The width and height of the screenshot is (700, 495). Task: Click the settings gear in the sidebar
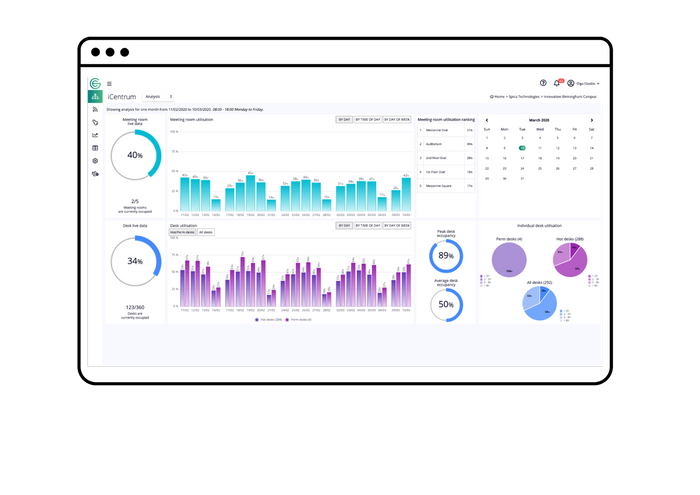pos(95,161)
